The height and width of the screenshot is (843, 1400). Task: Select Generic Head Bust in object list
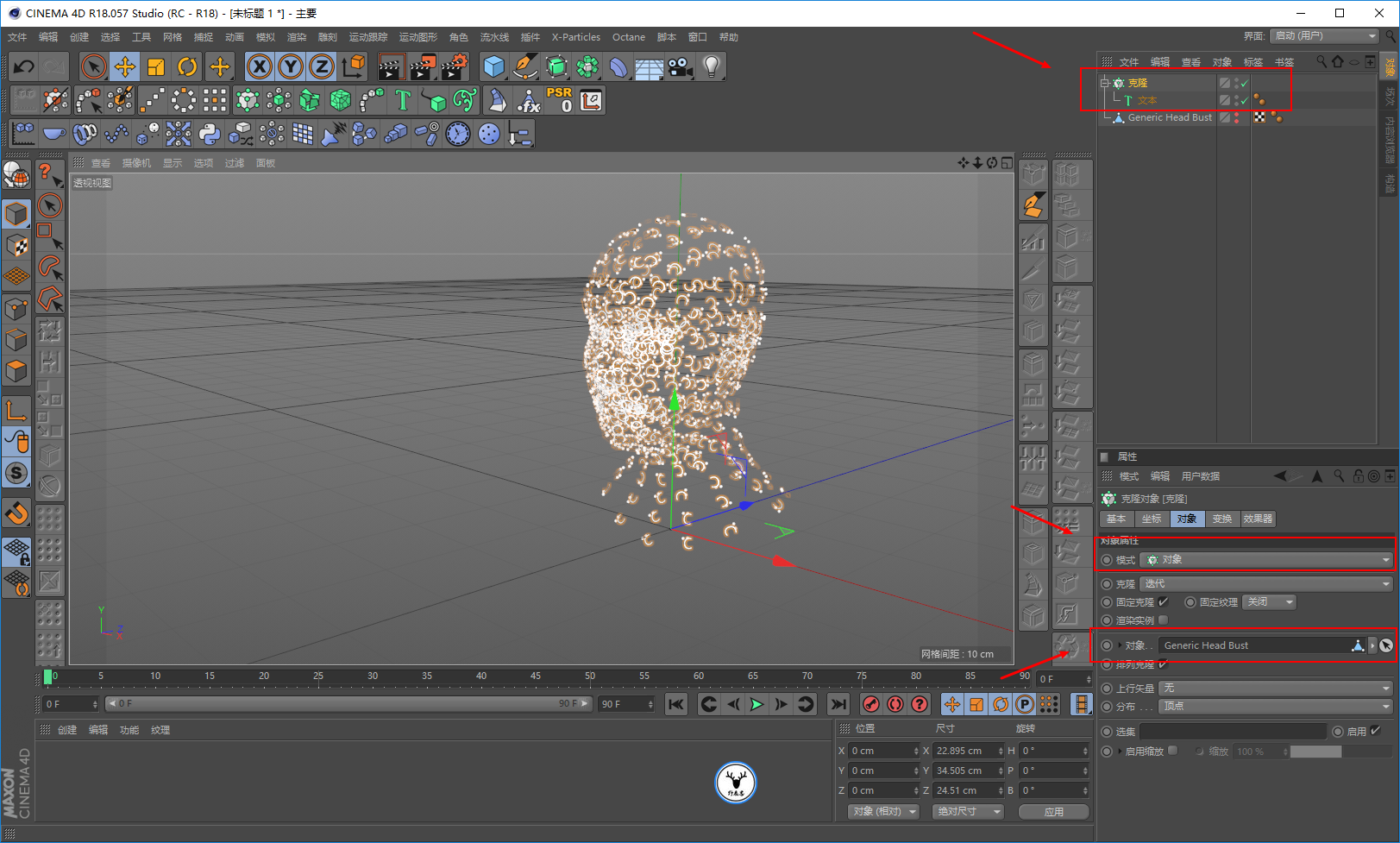[1169, 117]
